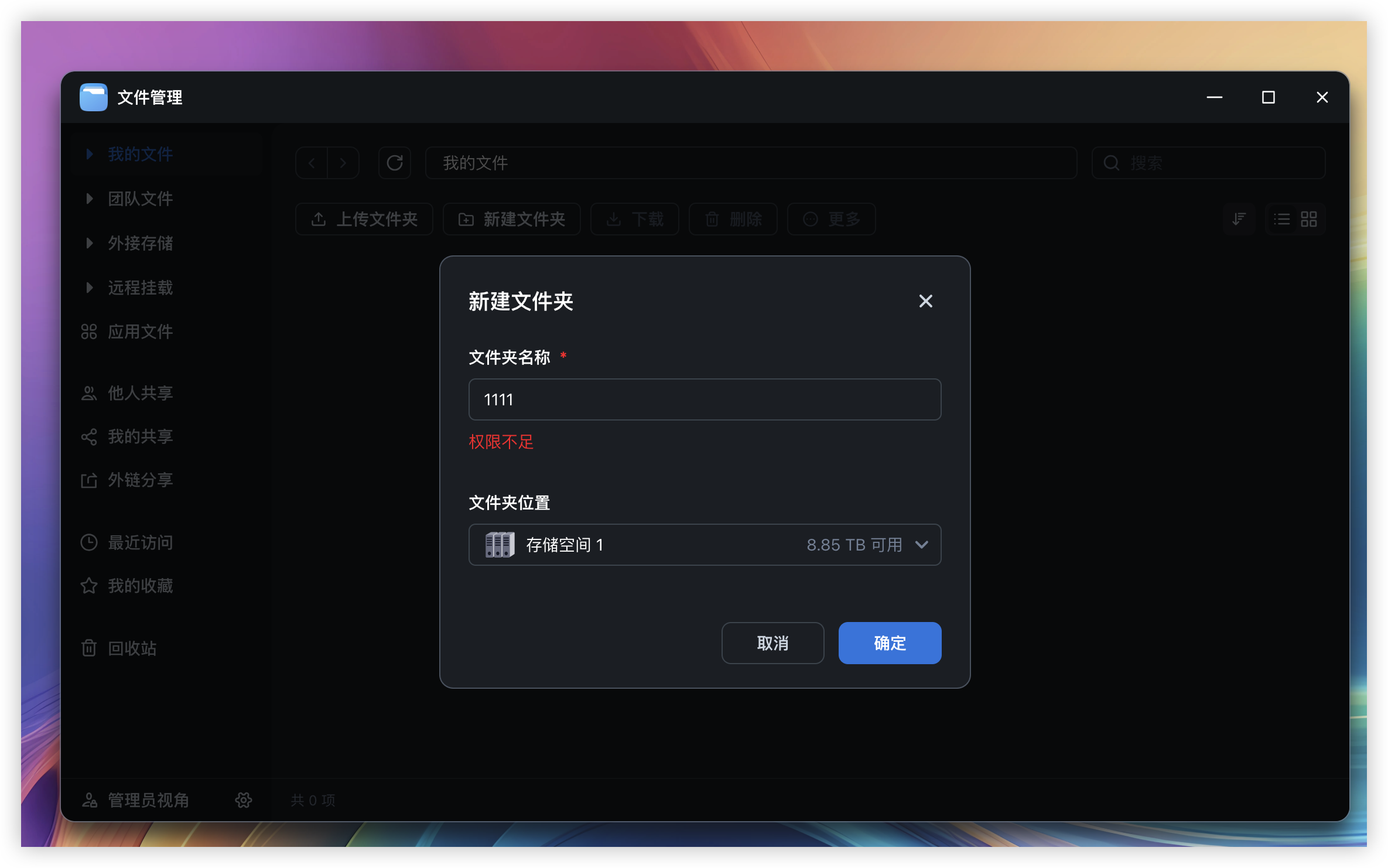Close the 新建文件夹 dialog with X
1388x868 pixels.
tap(925, 301)
